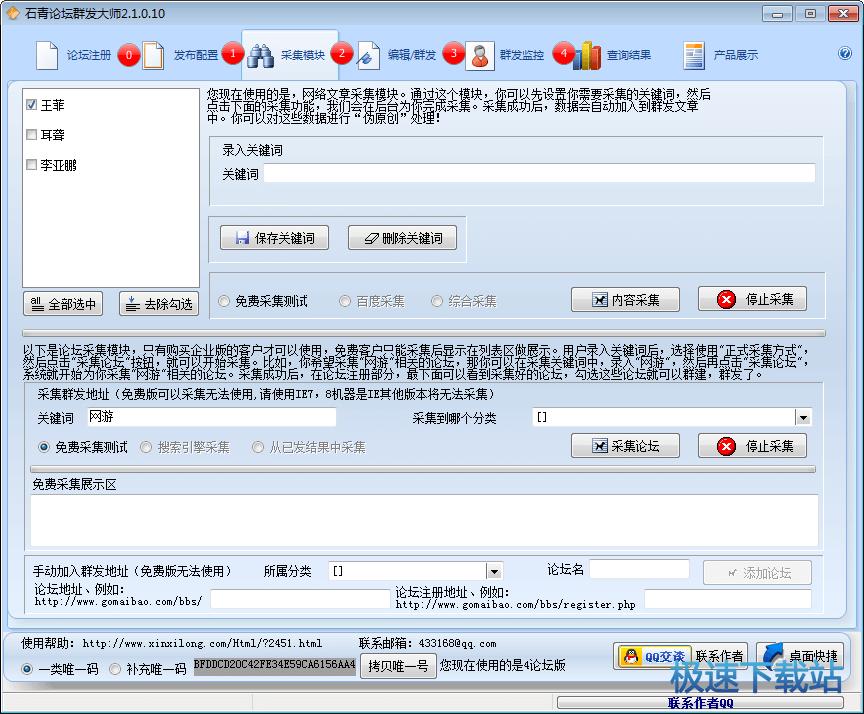This screenshot has width=864, height=714.
Task: Check the 耳蓉 keyword checkbox
Action: 32,135
